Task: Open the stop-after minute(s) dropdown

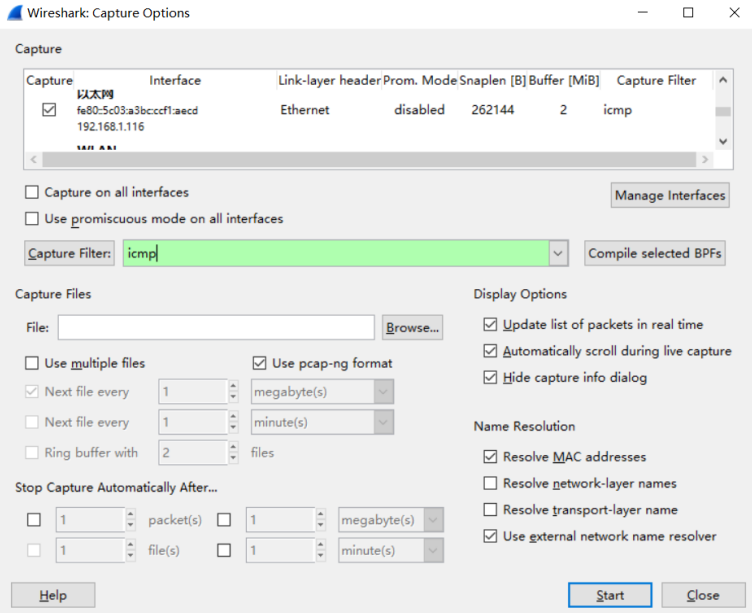Action: click(433, 550)
